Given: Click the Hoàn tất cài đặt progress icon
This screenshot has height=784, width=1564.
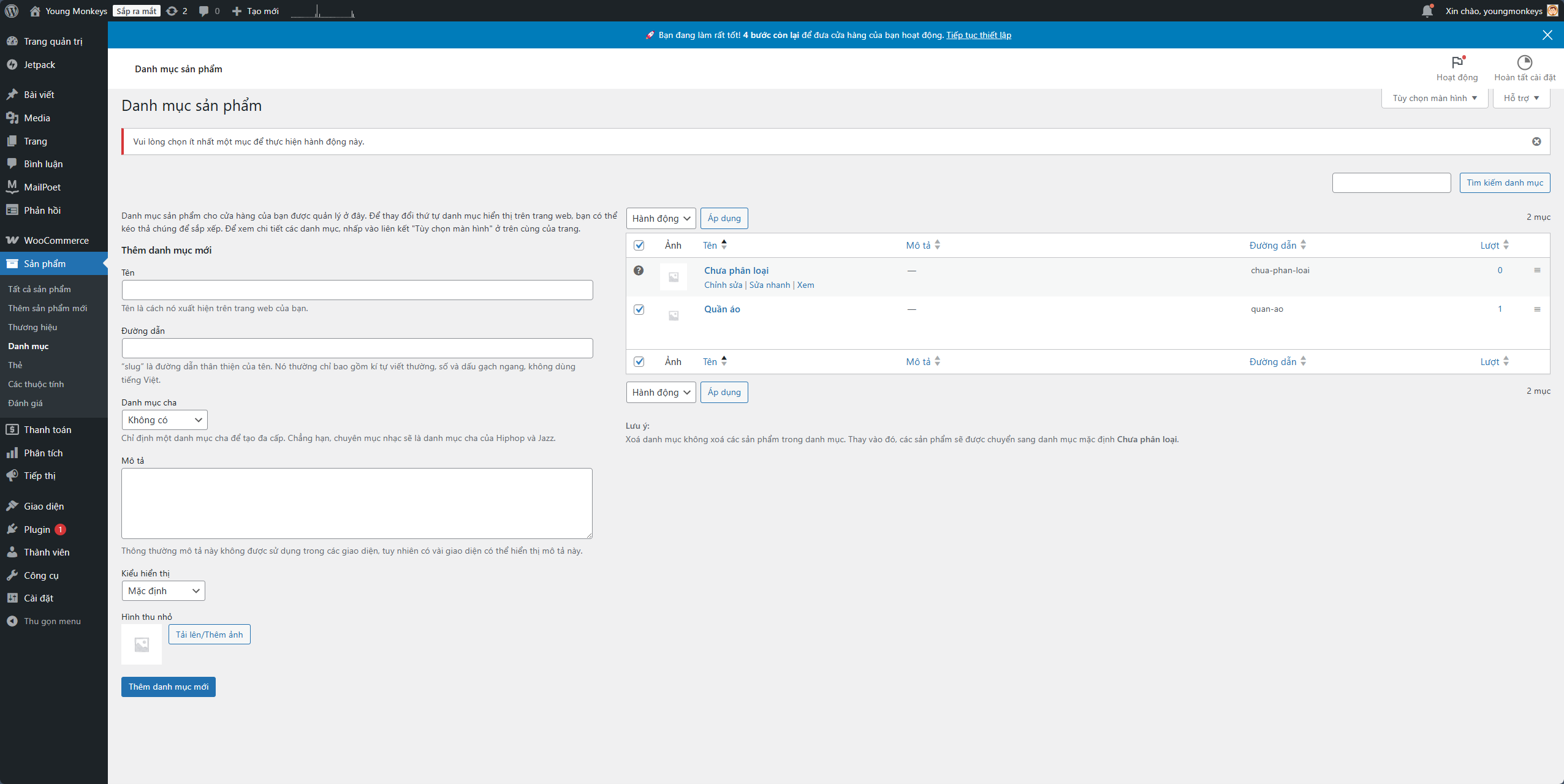Looking at the screenshot, I should (1524, 62).
